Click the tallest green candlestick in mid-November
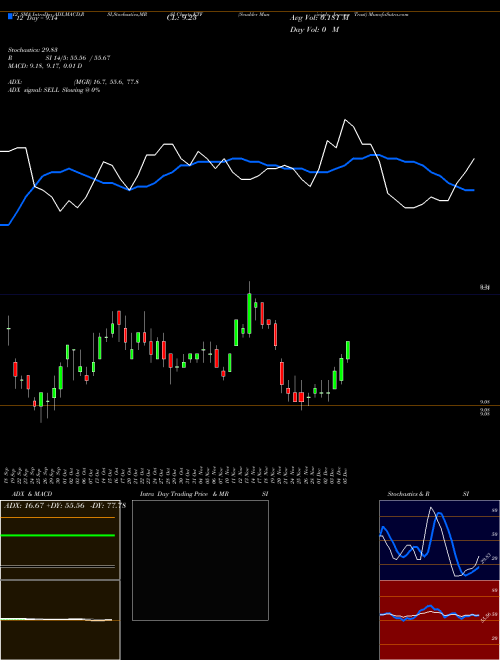 tap(249, 314)
